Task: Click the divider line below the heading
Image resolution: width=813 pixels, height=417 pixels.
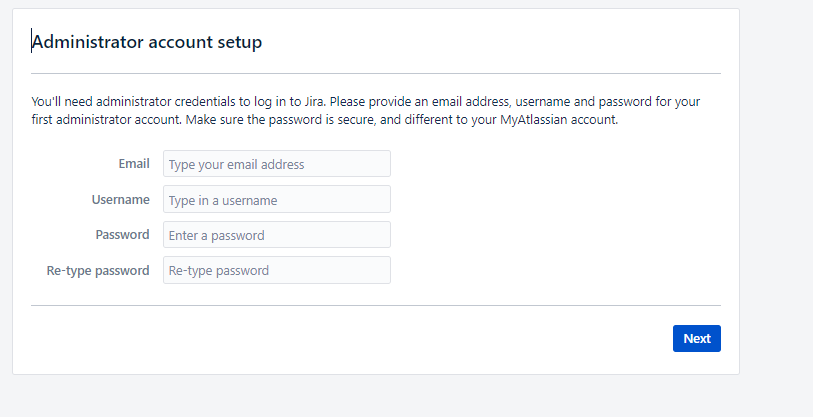Action: [376, 74]
